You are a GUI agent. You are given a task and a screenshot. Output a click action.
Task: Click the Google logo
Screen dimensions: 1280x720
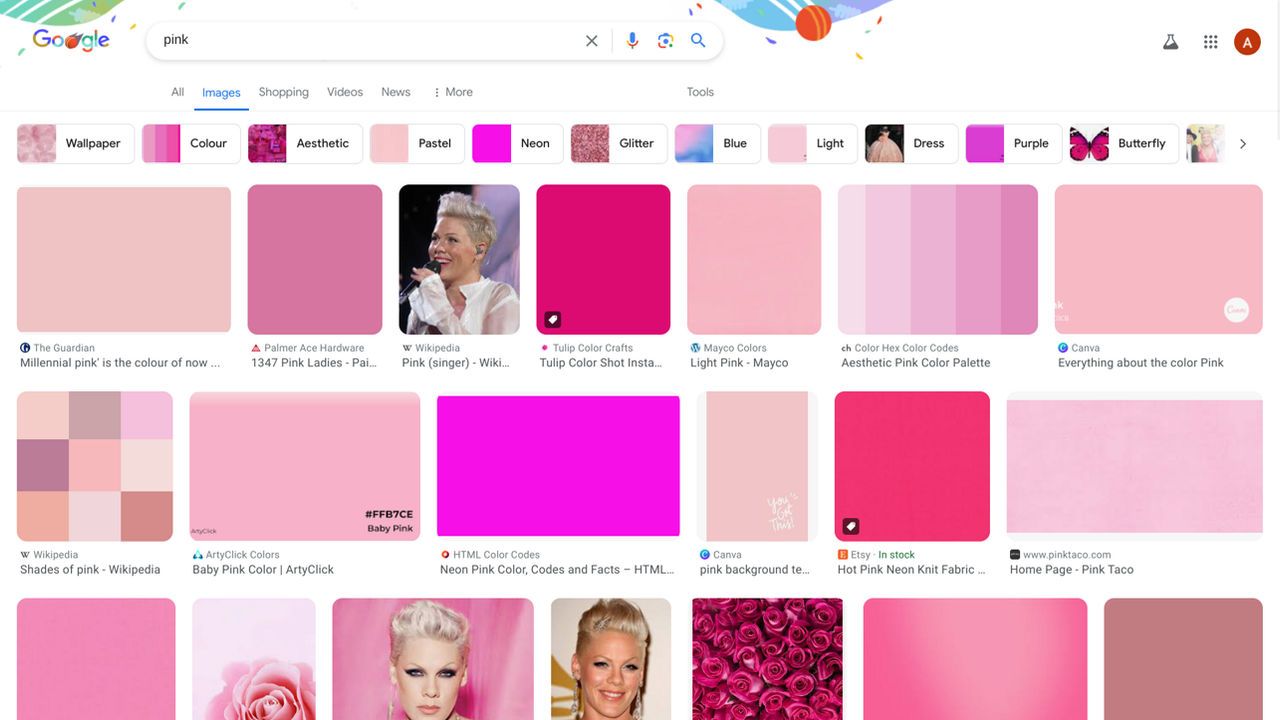pos(71,40)
